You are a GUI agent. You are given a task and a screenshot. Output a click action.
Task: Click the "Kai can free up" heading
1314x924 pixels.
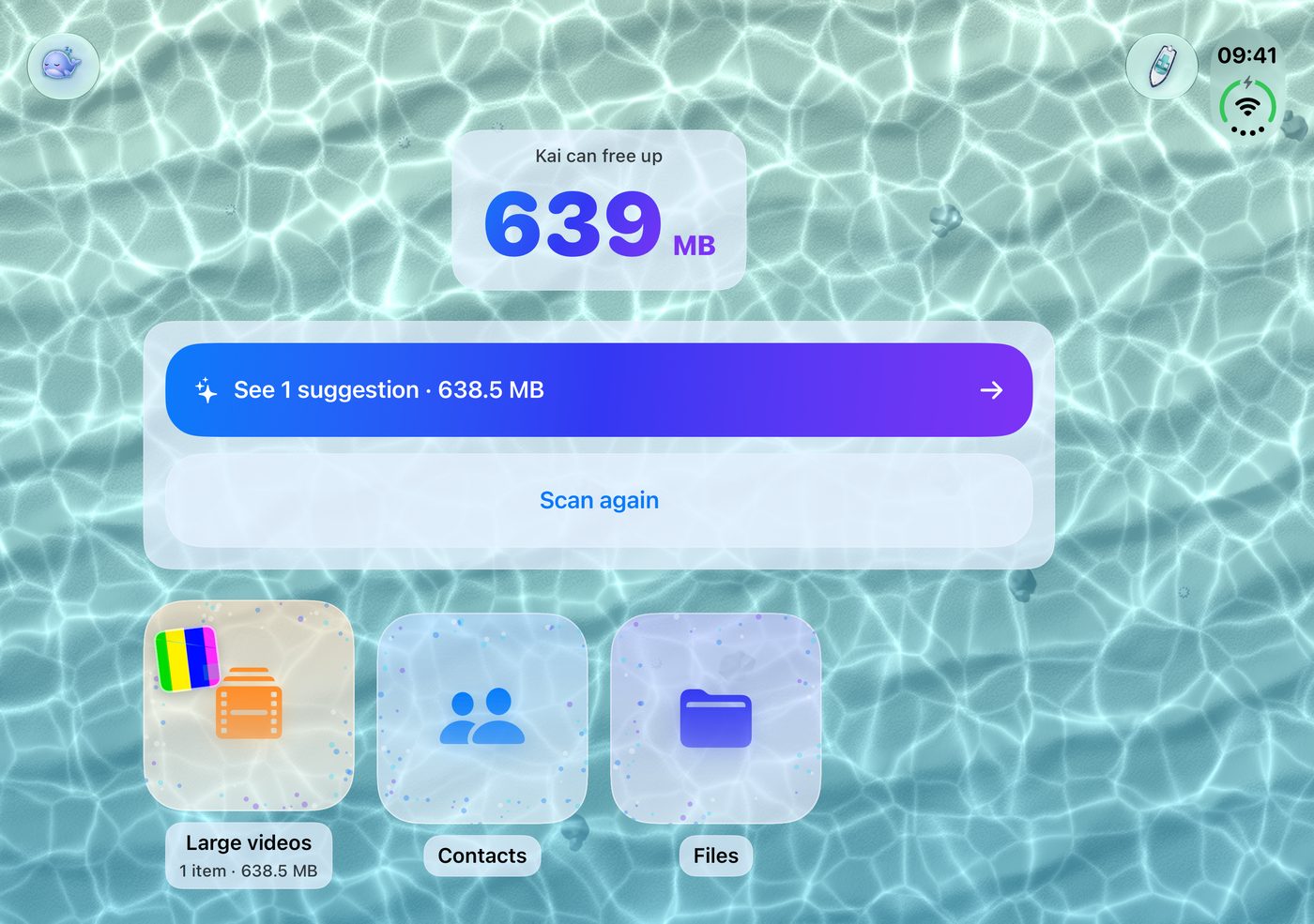(599, 156)
